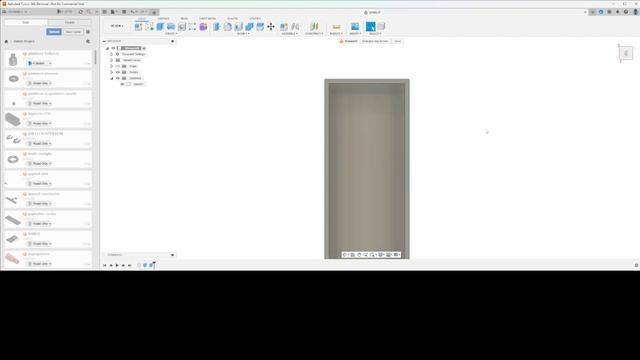This screenshot has height=360, width=640.
Task: Select the Create Sketch tool
Action: point(138,27)
